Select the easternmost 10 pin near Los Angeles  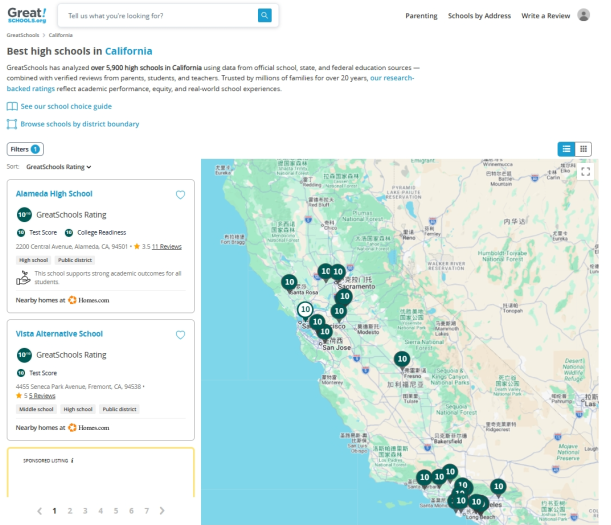(x=498, y=487)
